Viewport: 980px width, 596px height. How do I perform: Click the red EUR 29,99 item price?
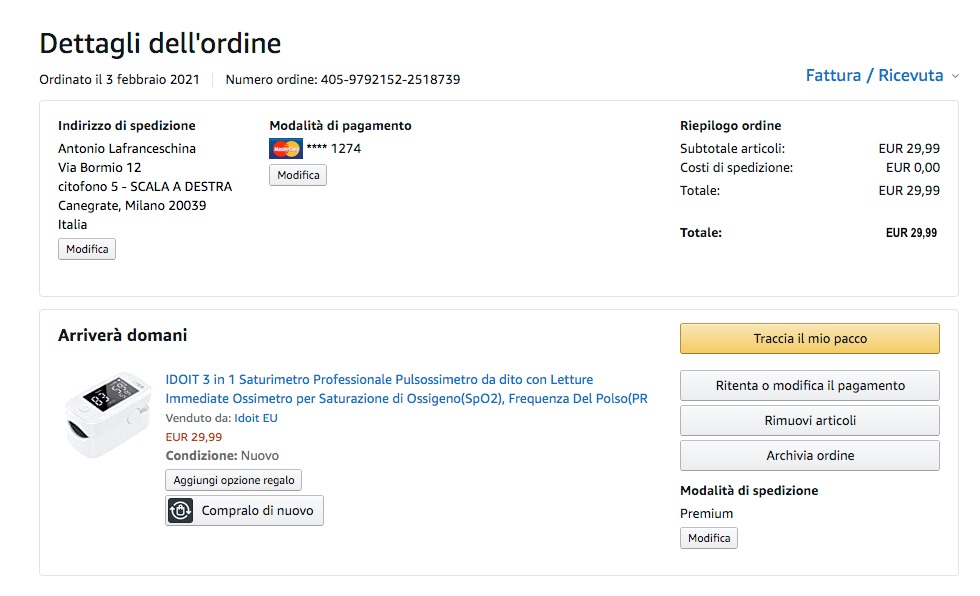click(194, 437)
